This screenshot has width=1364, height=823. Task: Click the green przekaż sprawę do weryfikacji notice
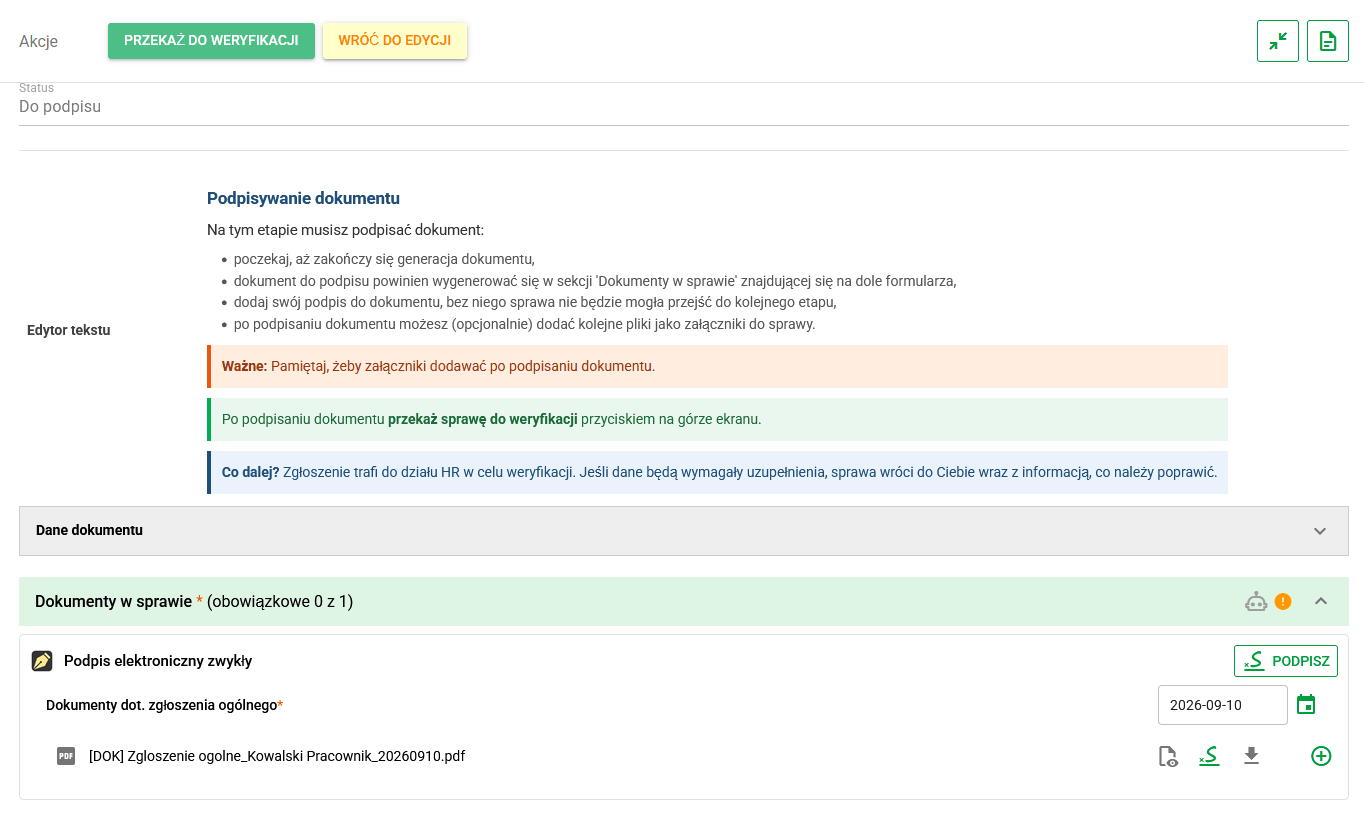[717, 419]
